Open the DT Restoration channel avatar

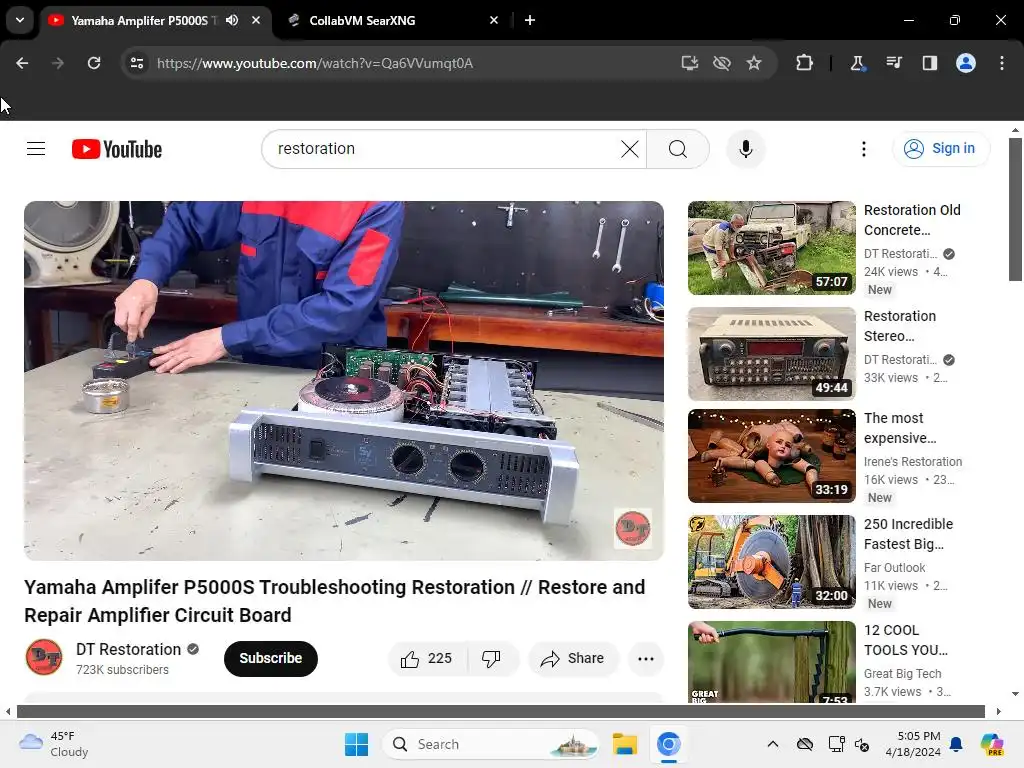click(x=44, y=657)
